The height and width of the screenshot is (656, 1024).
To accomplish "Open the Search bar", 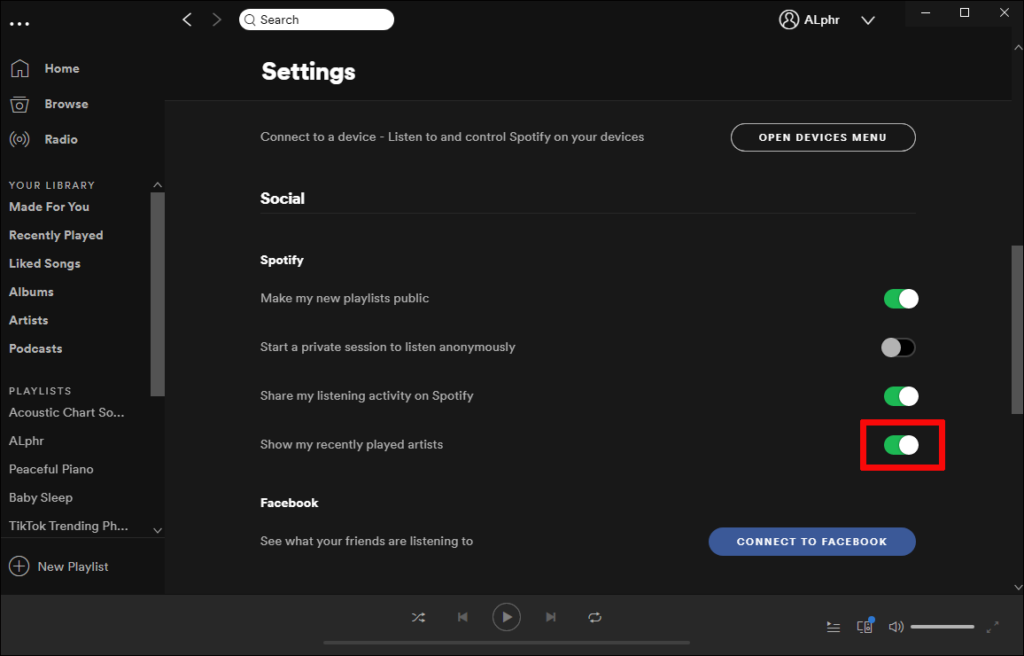I will (x=316, y=19).
